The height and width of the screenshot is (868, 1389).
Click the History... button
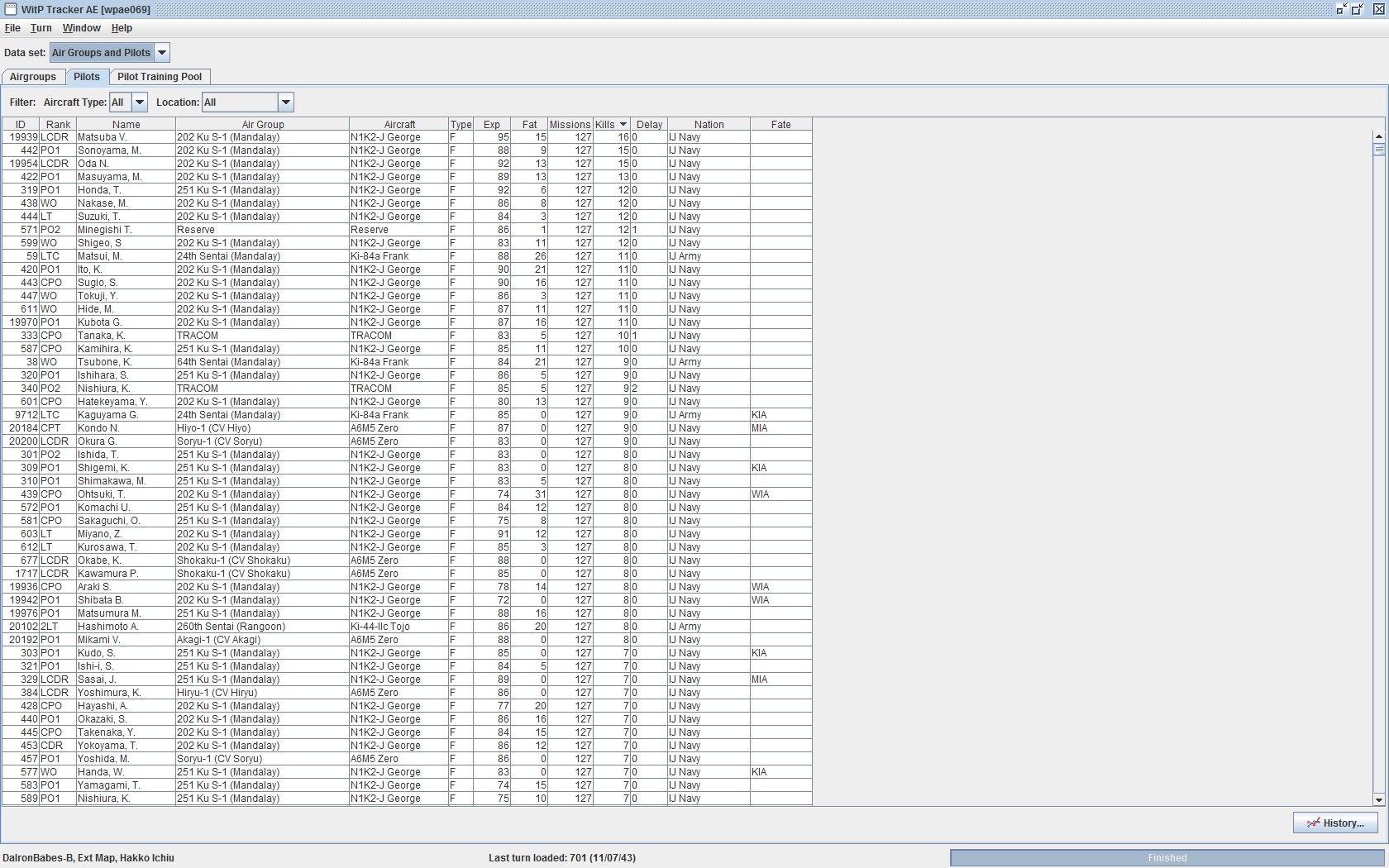coord(1335,823)
